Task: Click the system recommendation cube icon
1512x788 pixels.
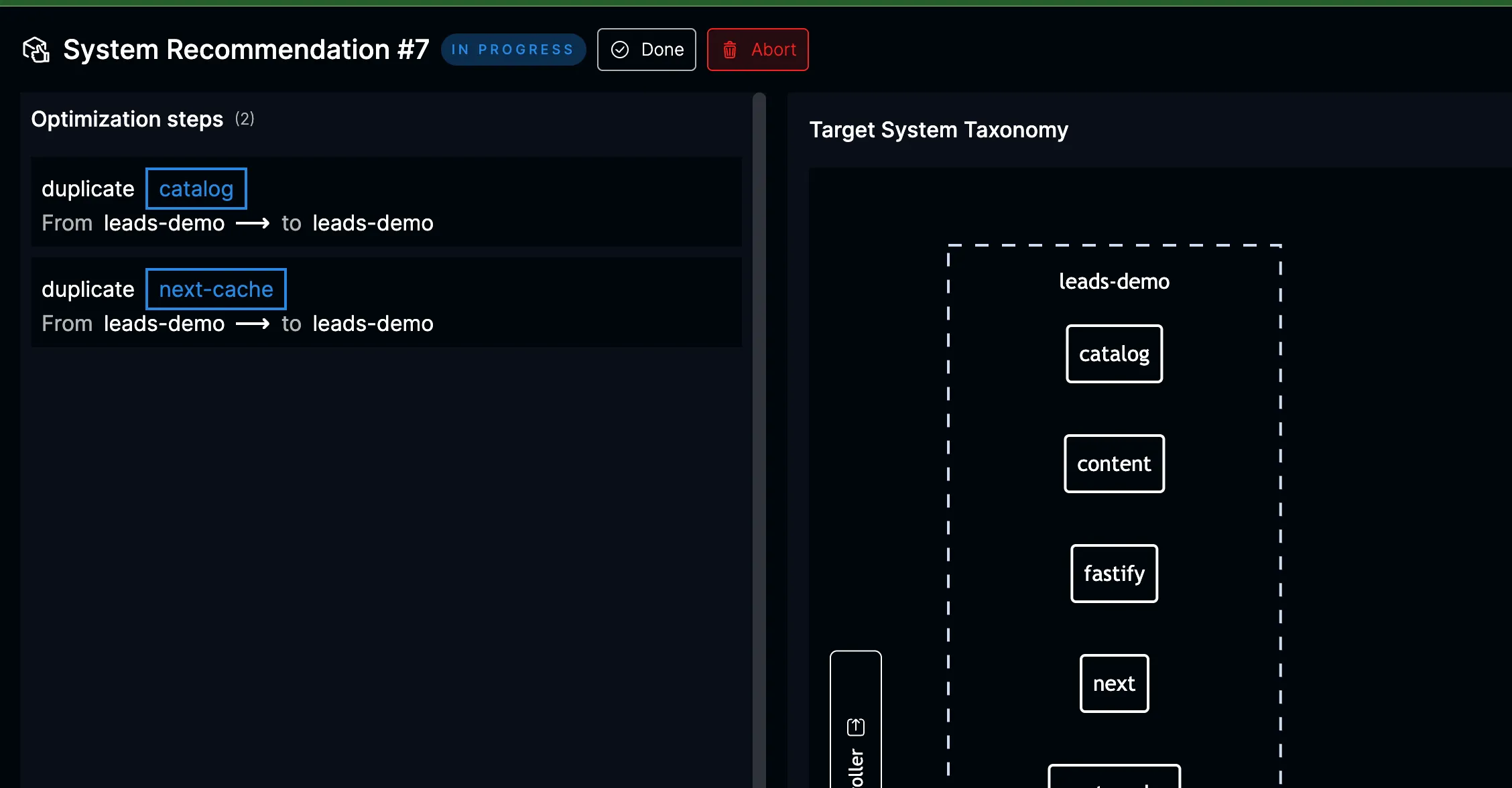Action: tap(36, 50)
